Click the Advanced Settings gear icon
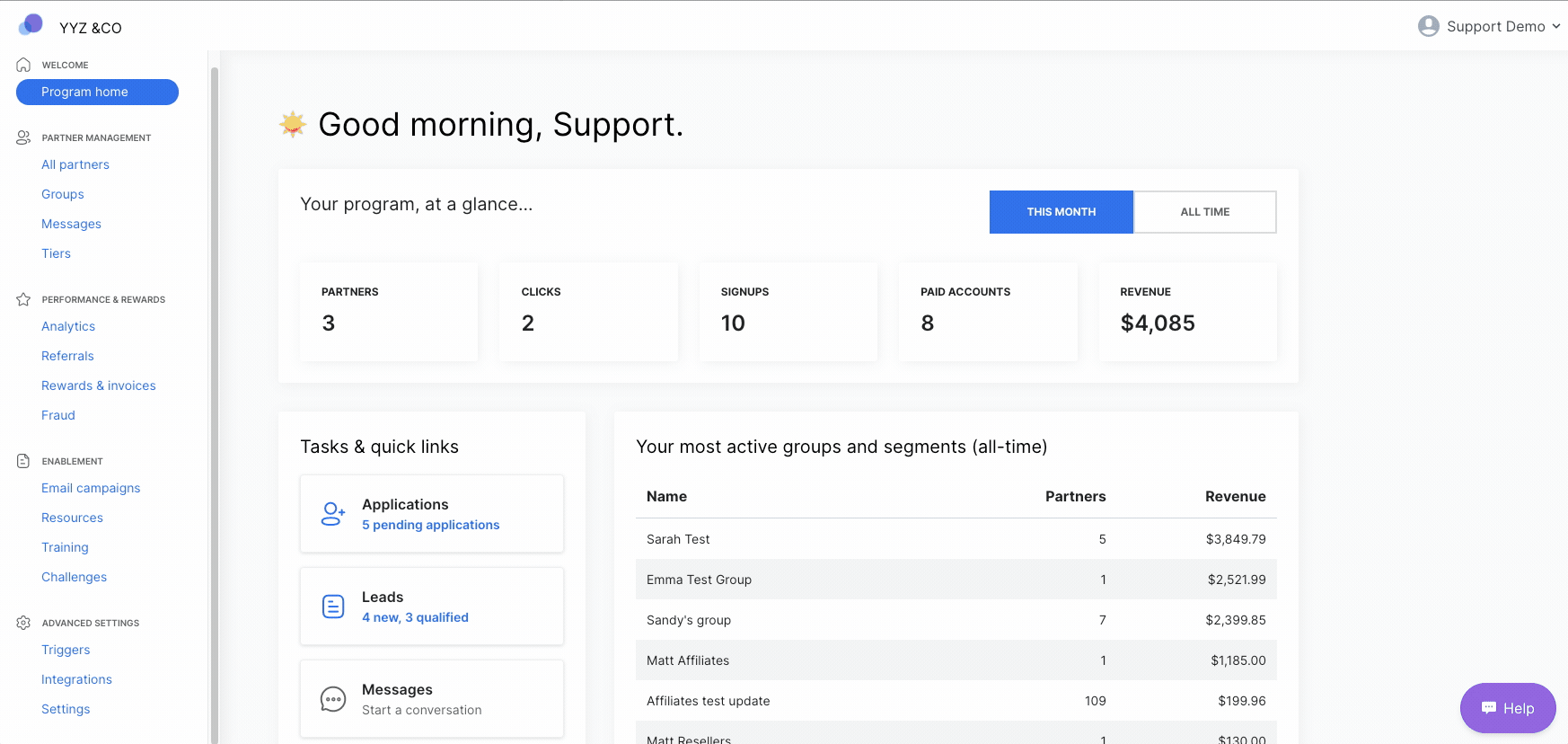 pyautogui.click(x=23, y=623)
